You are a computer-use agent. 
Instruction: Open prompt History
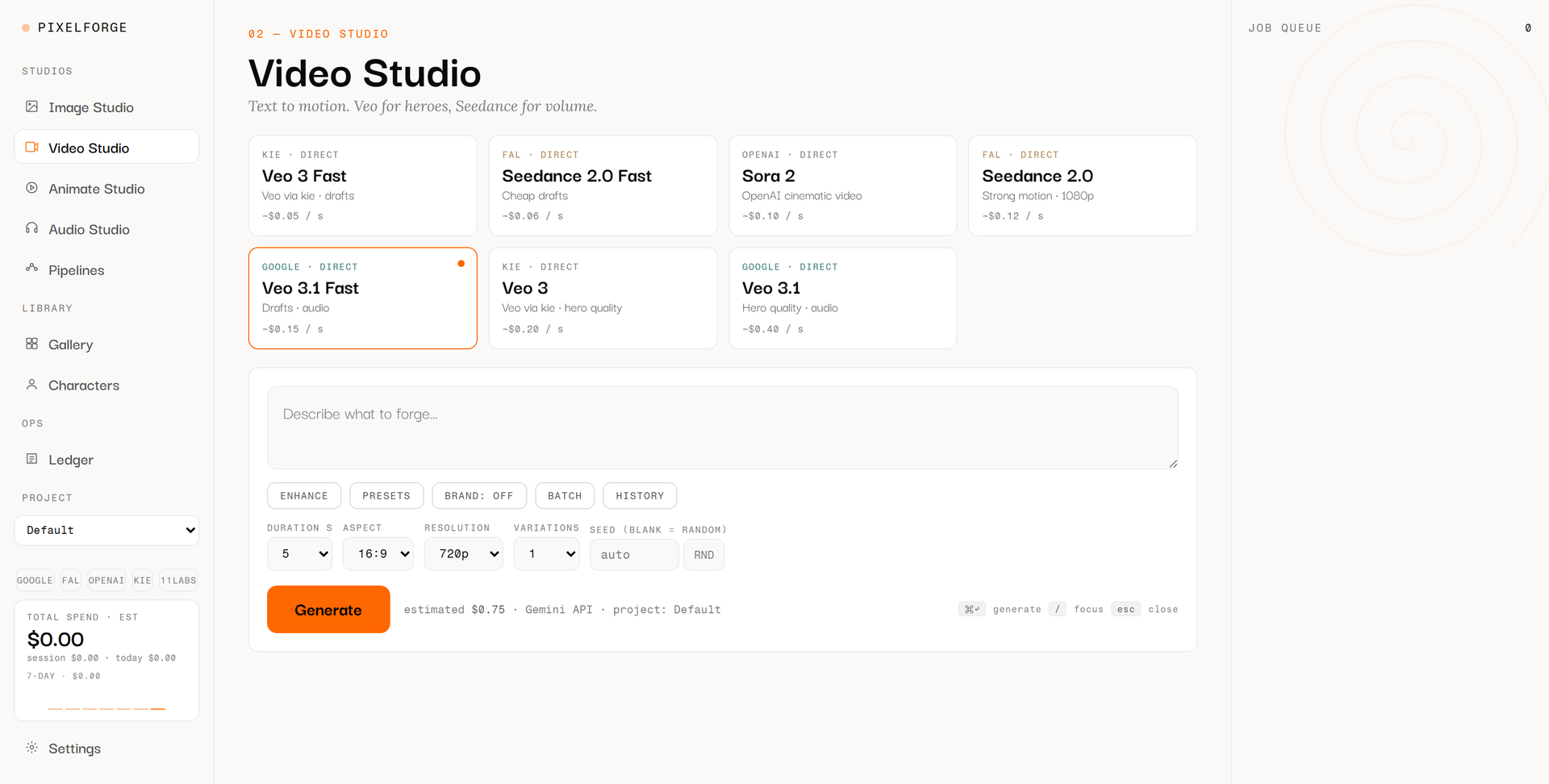(640, 496)
